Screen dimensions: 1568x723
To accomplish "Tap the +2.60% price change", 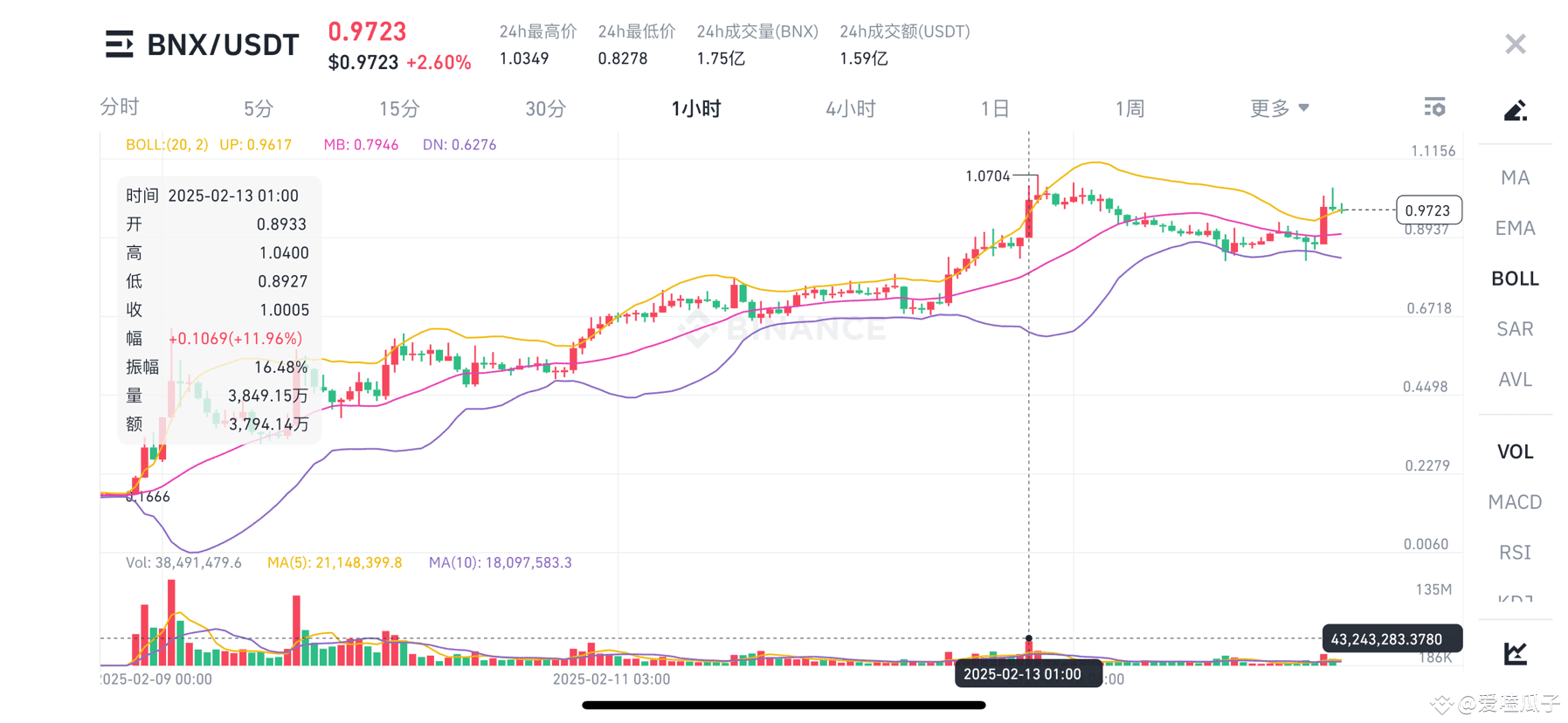I will coord(439,63).
